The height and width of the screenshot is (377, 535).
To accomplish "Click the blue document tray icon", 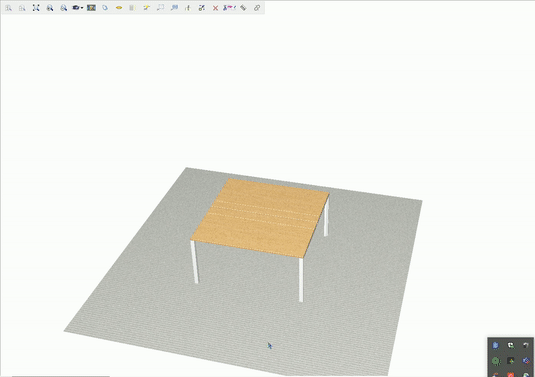I will pyautogui.click(x=496, y=346).
